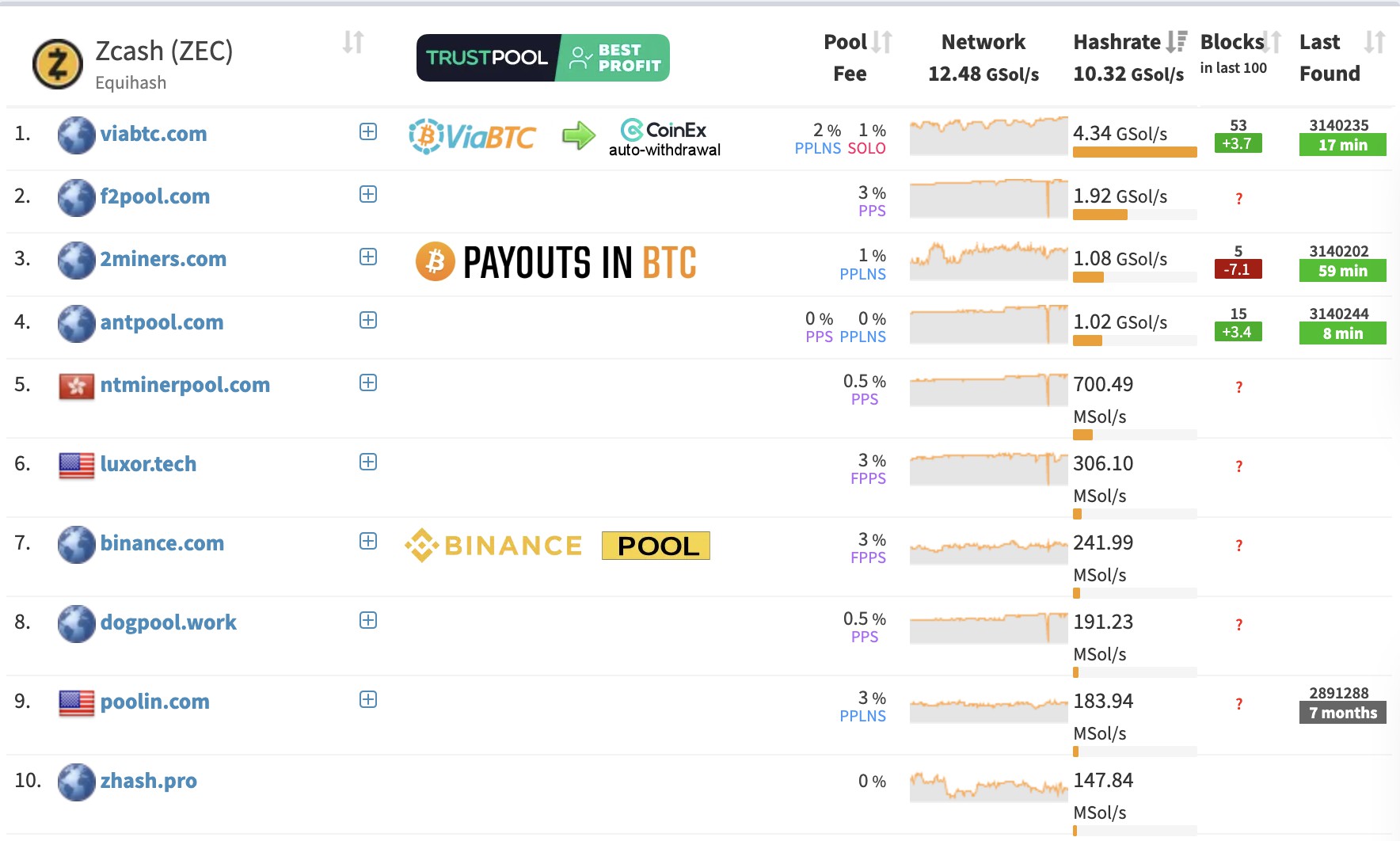Open the TrustPool Best Profit badge
This screenshot has height=841, width=1400.
[543, 57]
